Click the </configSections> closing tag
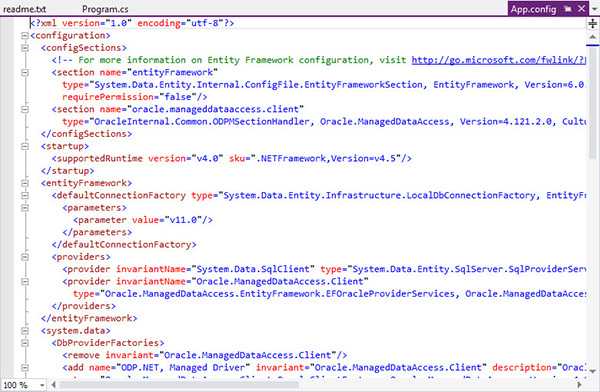600x392 pixels. pos(86,134)
